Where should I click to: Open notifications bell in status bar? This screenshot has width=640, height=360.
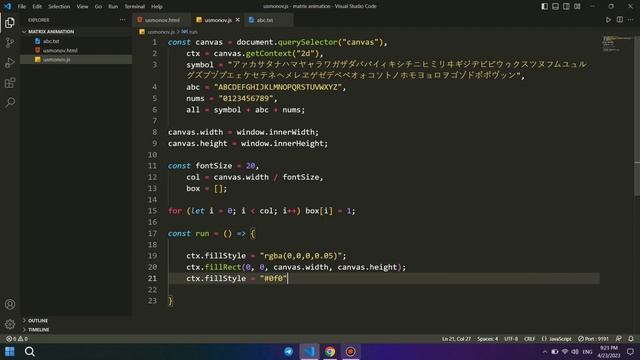[x=631, y=339]
